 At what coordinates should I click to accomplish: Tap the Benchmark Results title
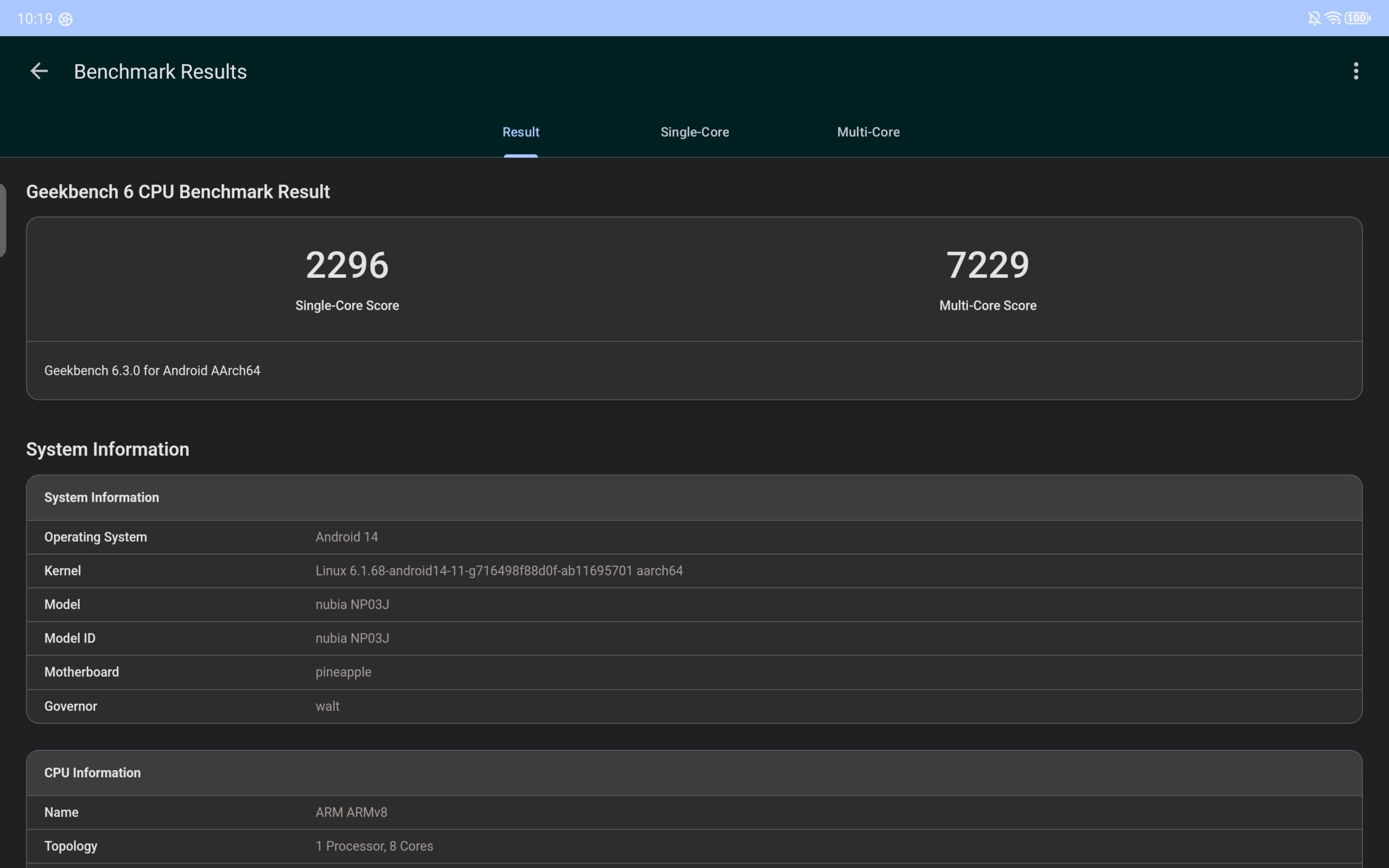click(160, 72)
